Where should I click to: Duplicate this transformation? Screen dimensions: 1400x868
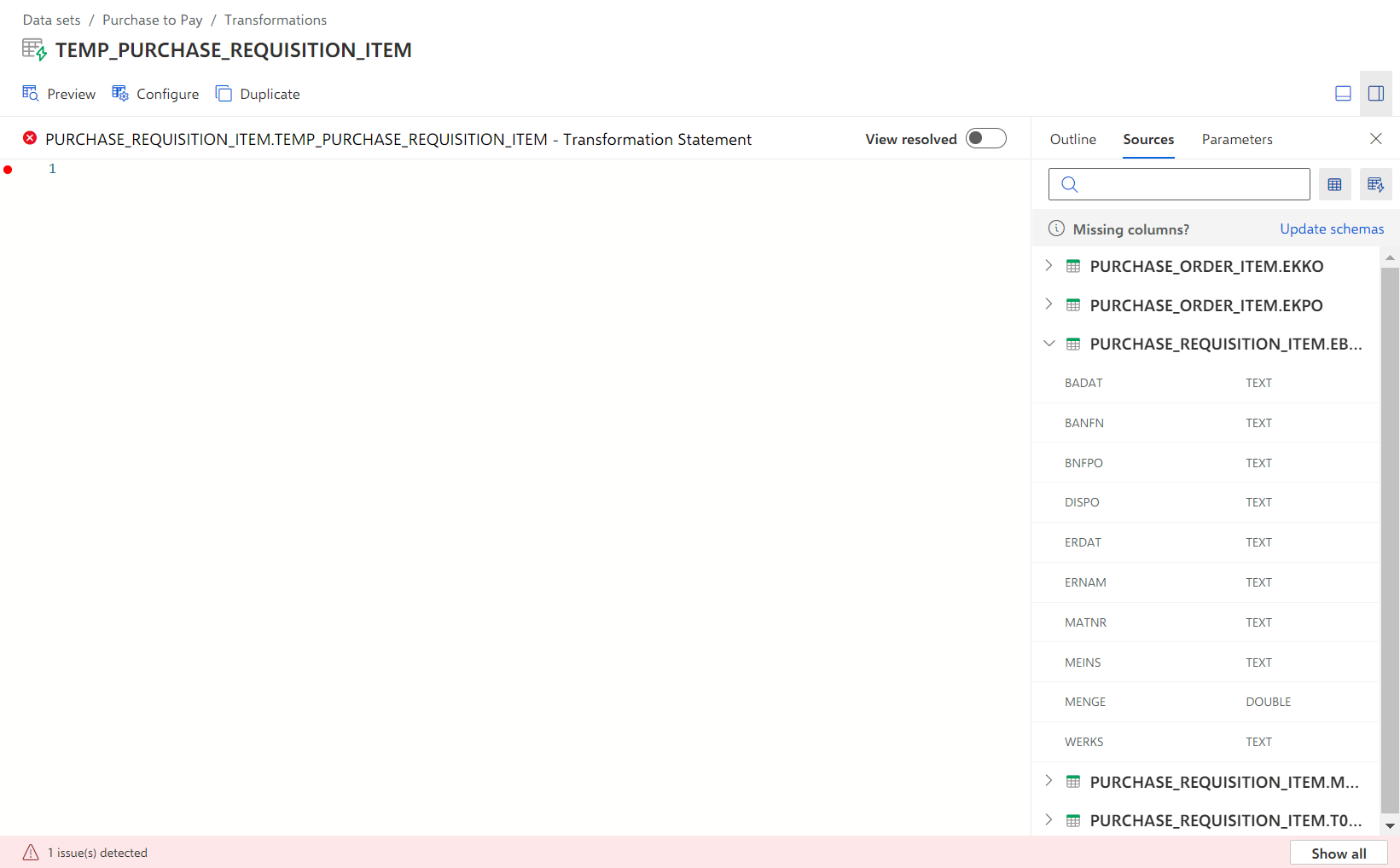click(x=258, y=94)
